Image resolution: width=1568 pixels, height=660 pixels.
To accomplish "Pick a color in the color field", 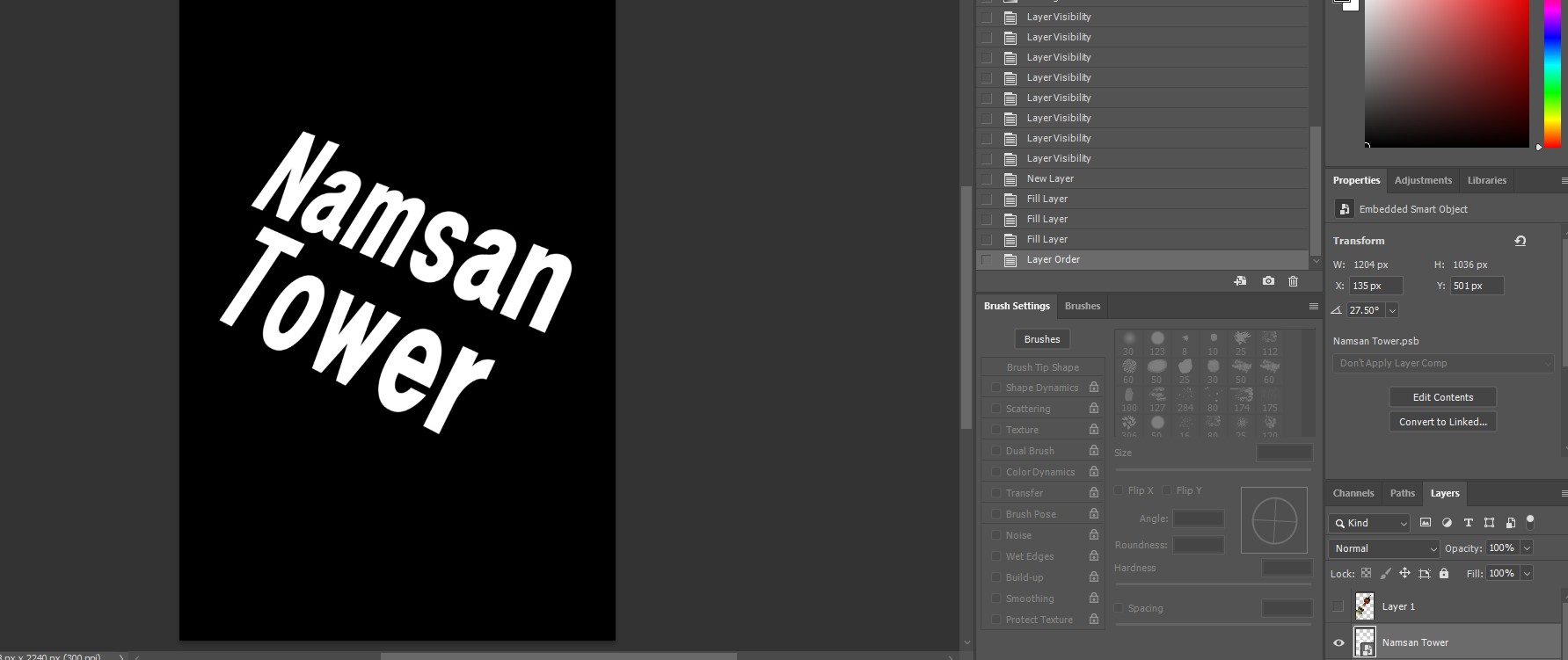I will tap(1447, 73).
